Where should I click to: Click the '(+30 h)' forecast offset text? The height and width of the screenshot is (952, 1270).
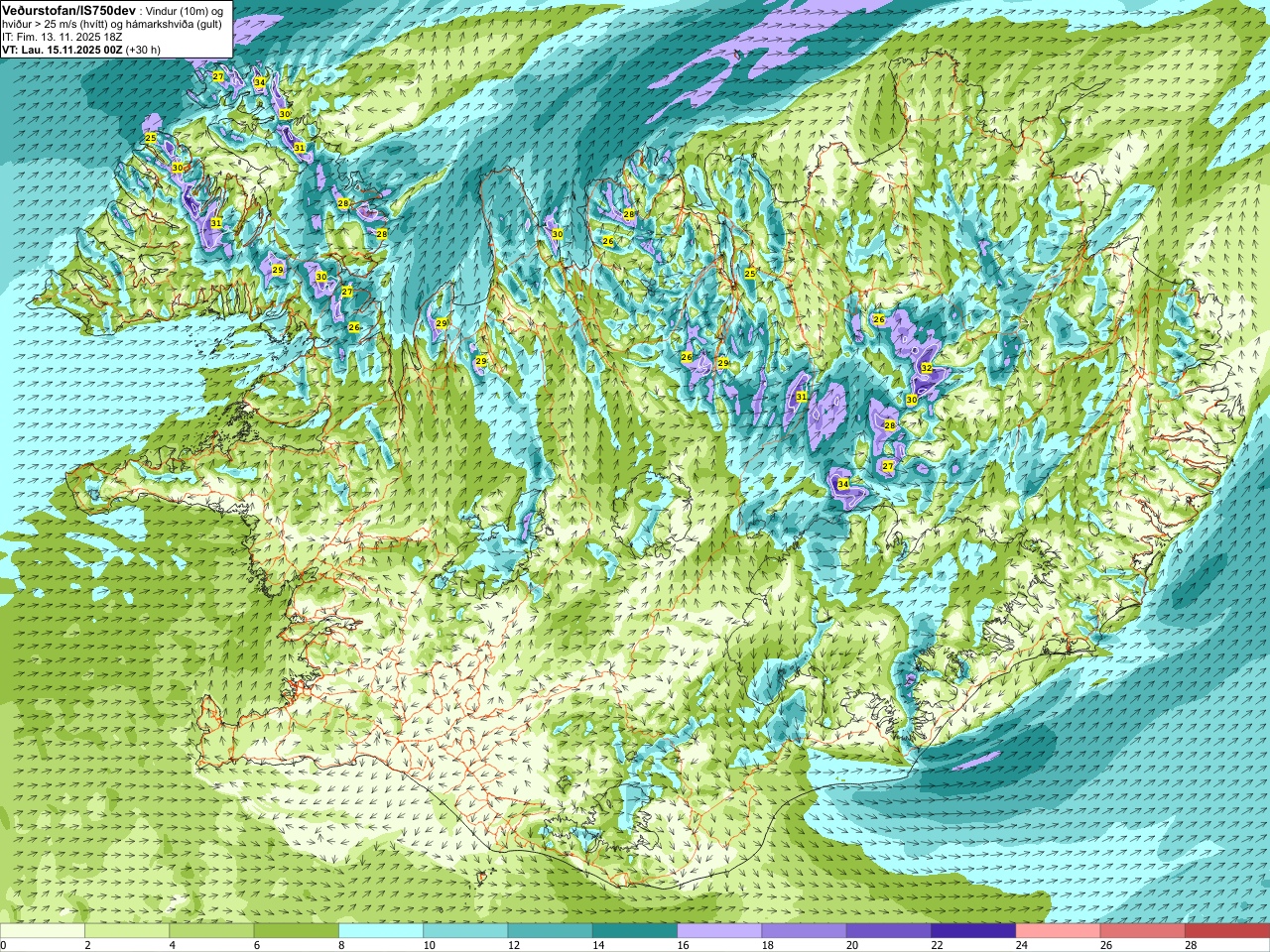coord(143,50)
